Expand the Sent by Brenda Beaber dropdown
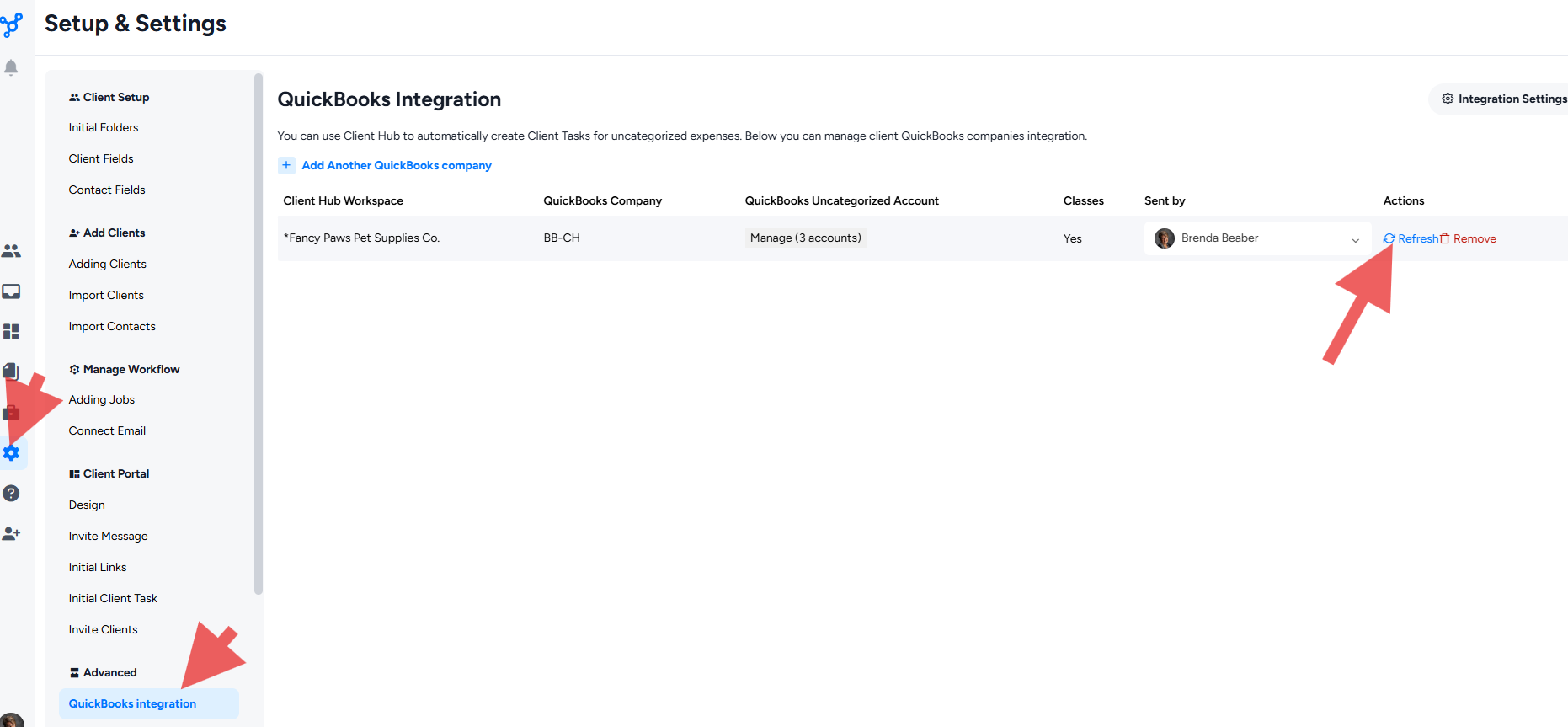Viewport: 1568px width, 727px height. [1257, 238]
